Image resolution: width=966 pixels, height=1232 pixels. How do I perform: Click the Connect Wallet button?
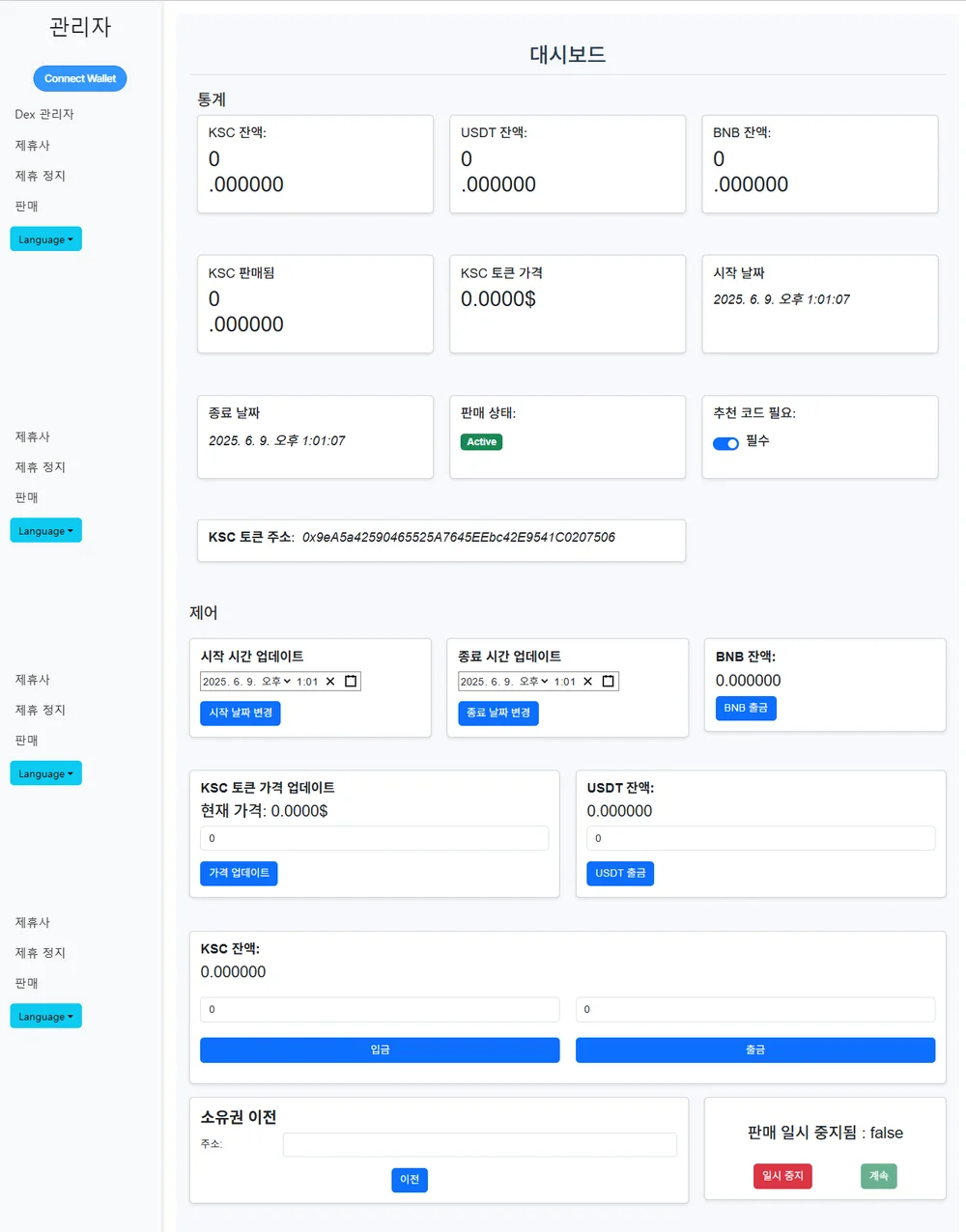[79, 78]
